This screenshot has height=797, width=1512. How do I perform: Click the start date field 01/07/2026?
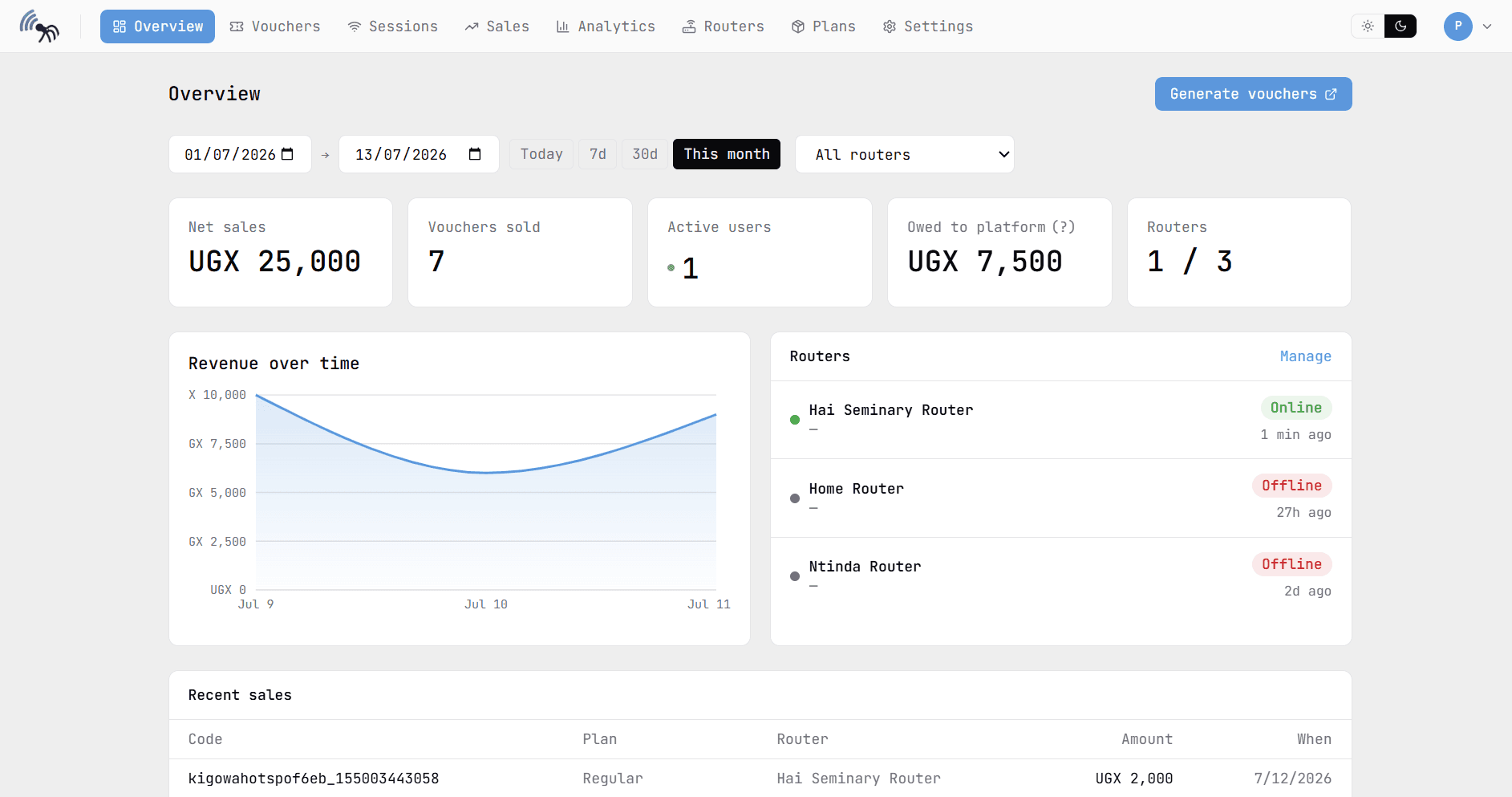[240, 154]
